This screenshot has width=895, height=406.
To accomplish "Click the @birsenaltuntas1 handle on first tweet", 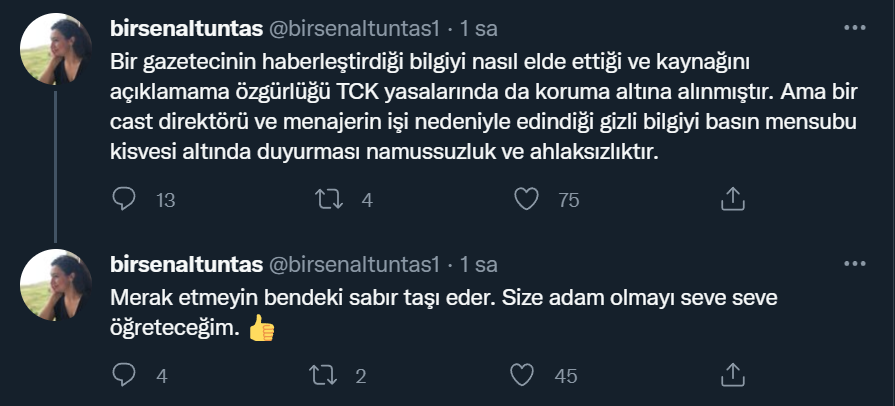I will (x=355, y=25).
